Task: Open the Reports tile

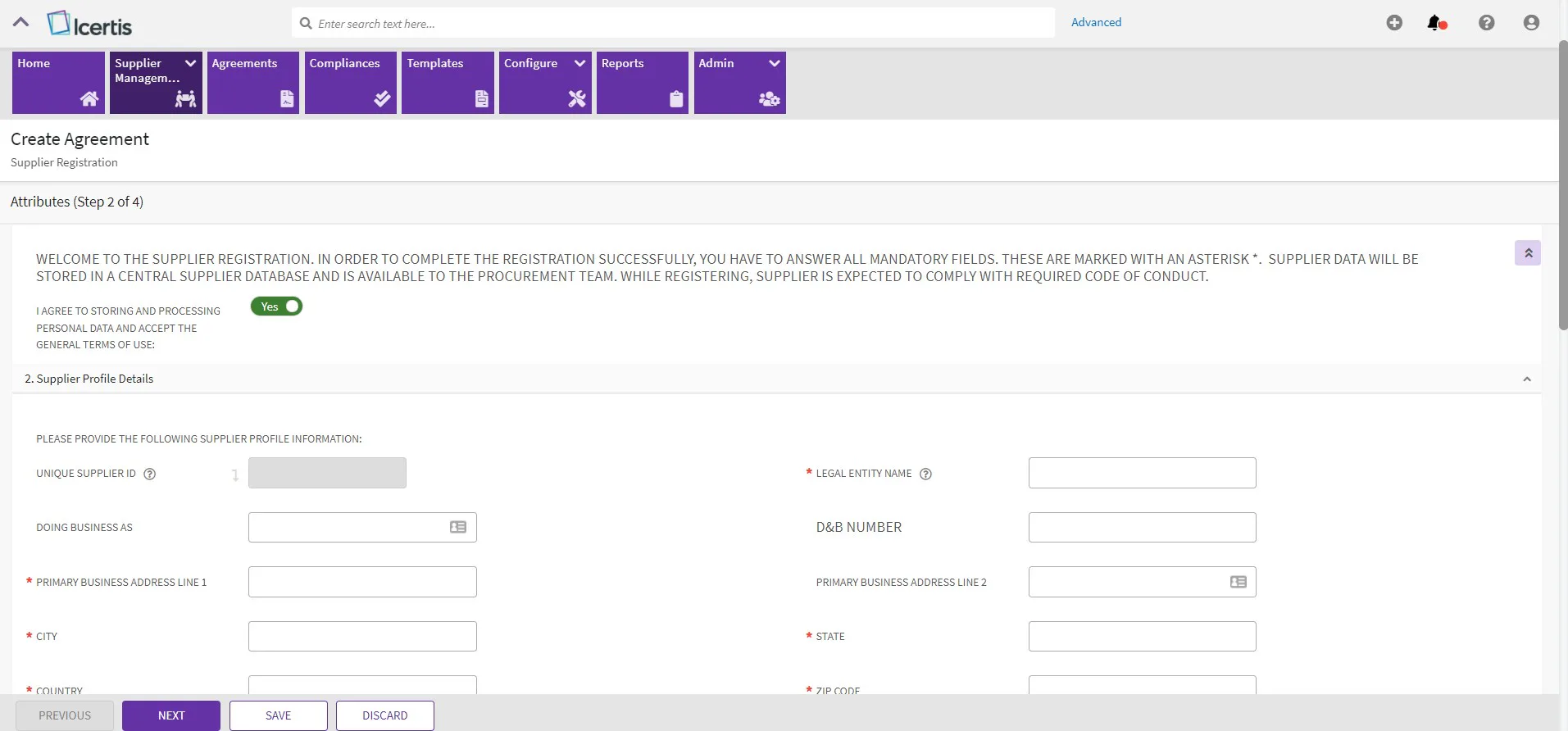Action: [643, 83]
